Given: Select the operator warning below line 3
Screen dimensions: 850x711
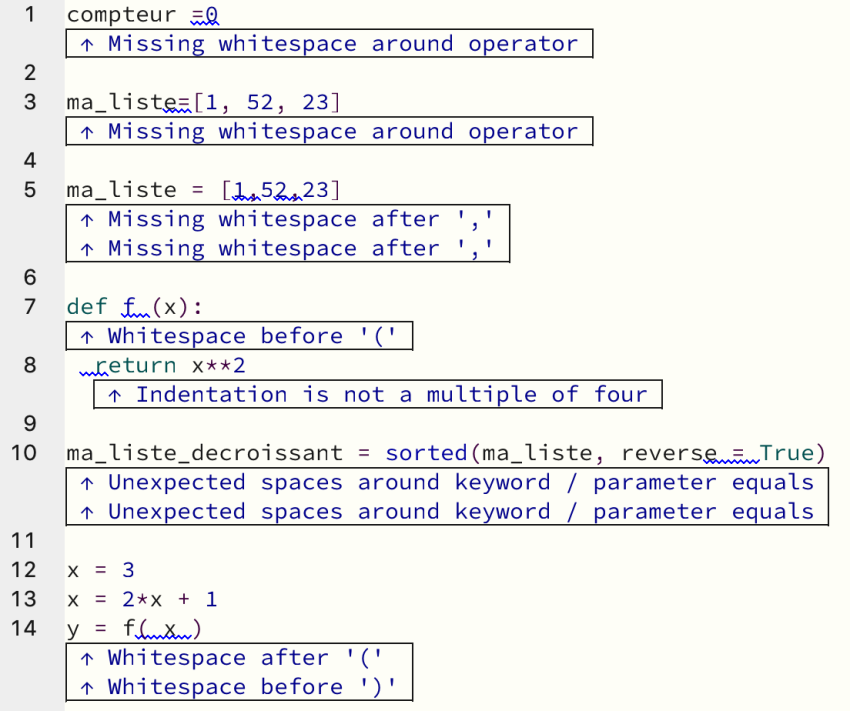Looking at the screenshot, I should coord(329,132).
